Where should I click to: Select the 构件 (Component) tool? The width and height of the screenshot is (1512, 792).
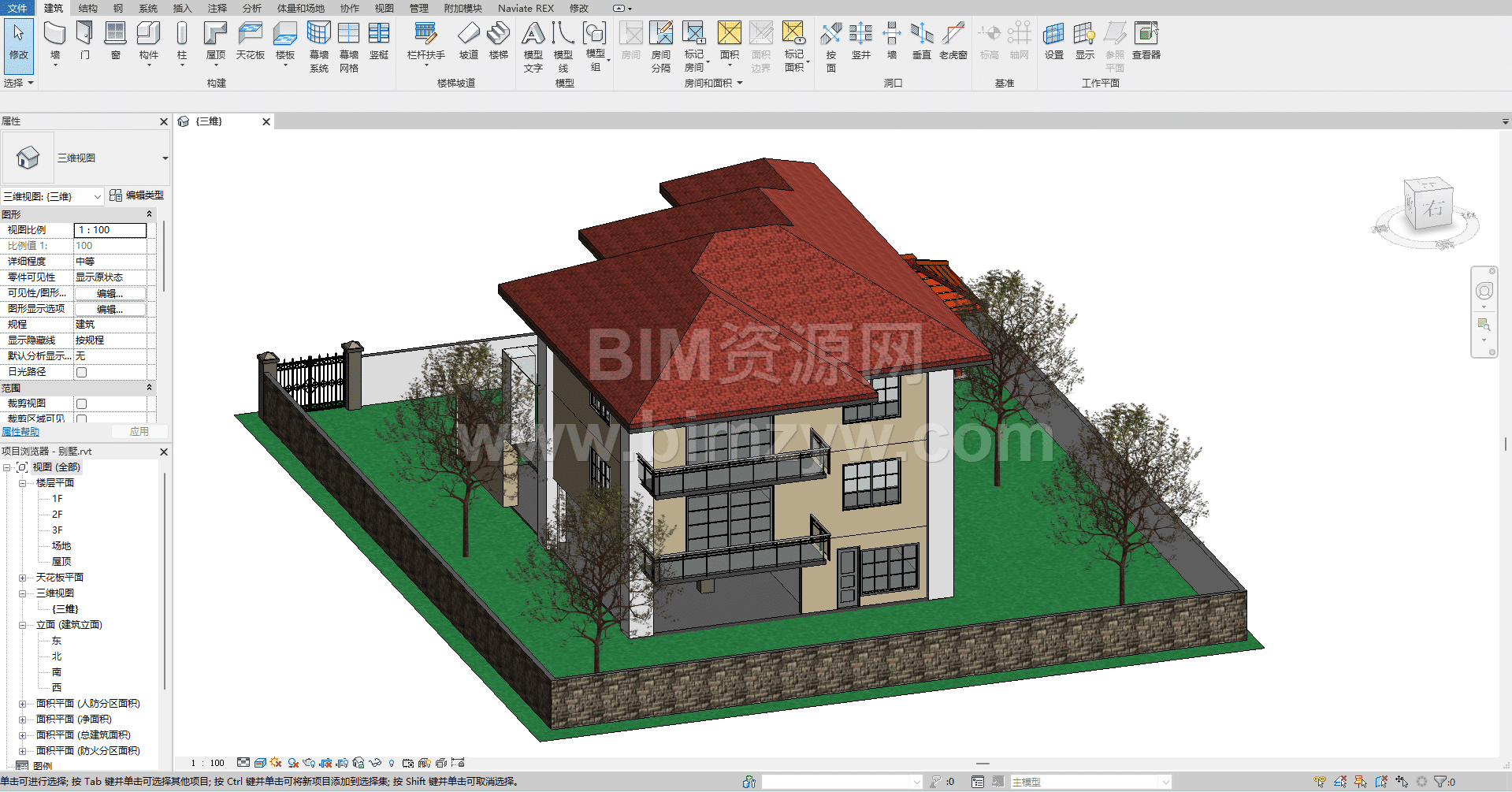(x=149, y=42)
